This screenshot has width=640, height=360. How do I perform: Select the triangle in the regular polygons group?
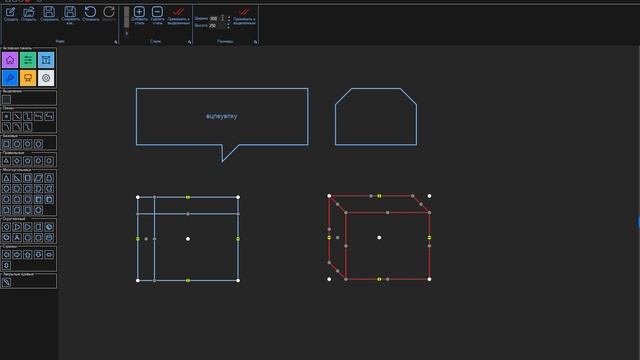pos(7,161)
